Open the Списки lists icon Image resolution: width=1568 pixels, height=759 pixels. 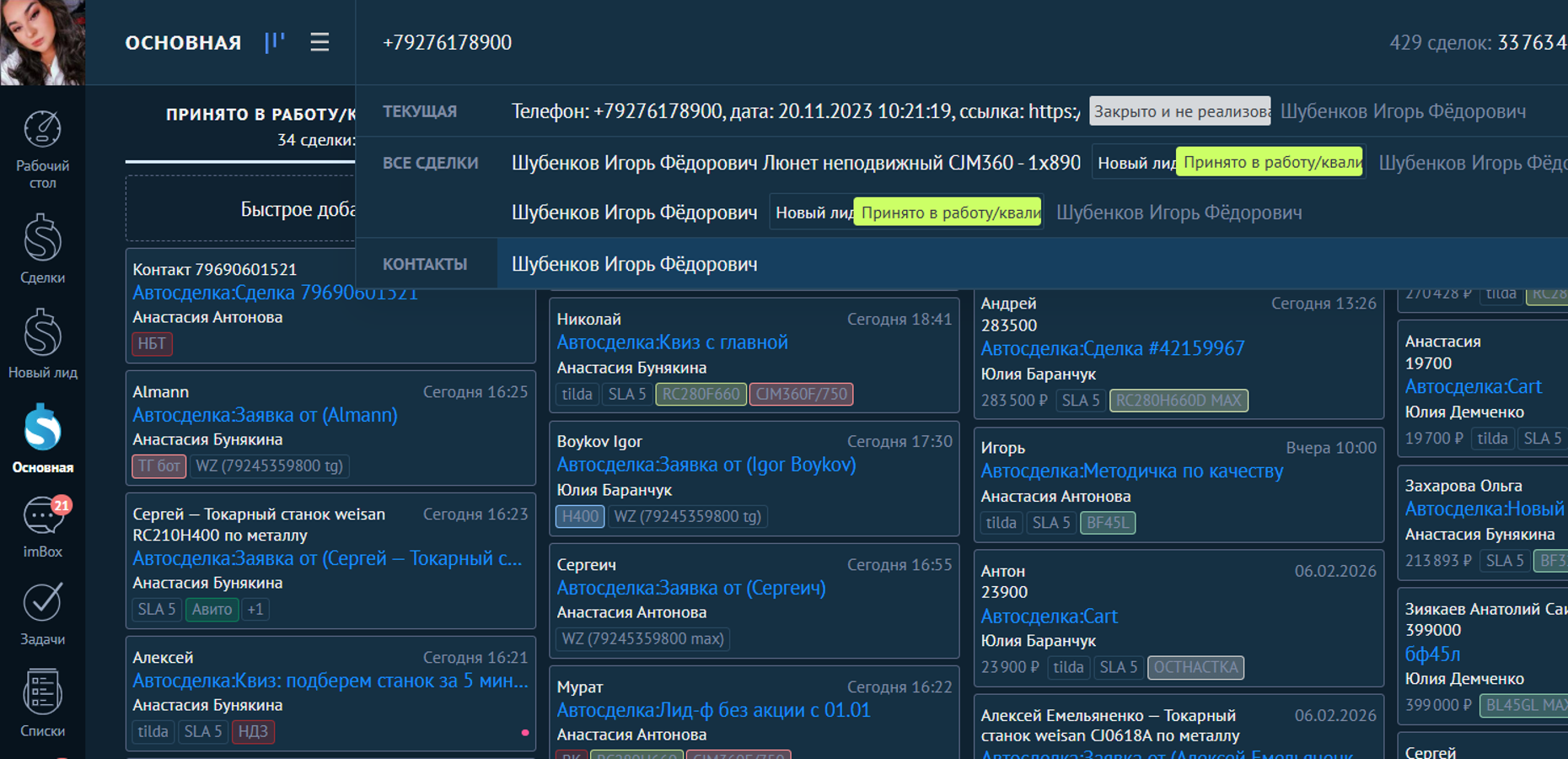point(42,703)
